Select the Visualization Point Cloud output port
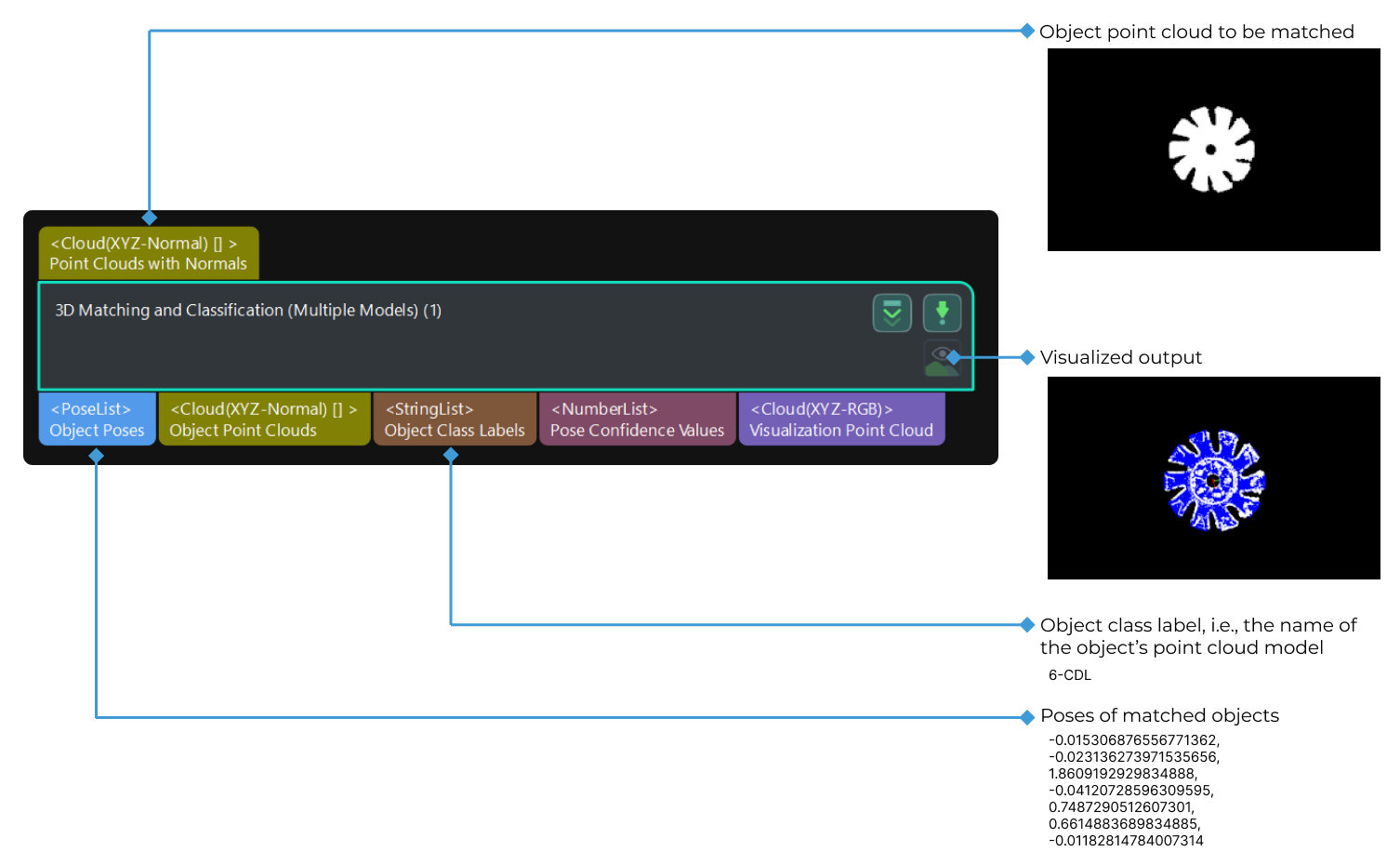This screenshot has width=1400, height=865. (x=840, y=419)
